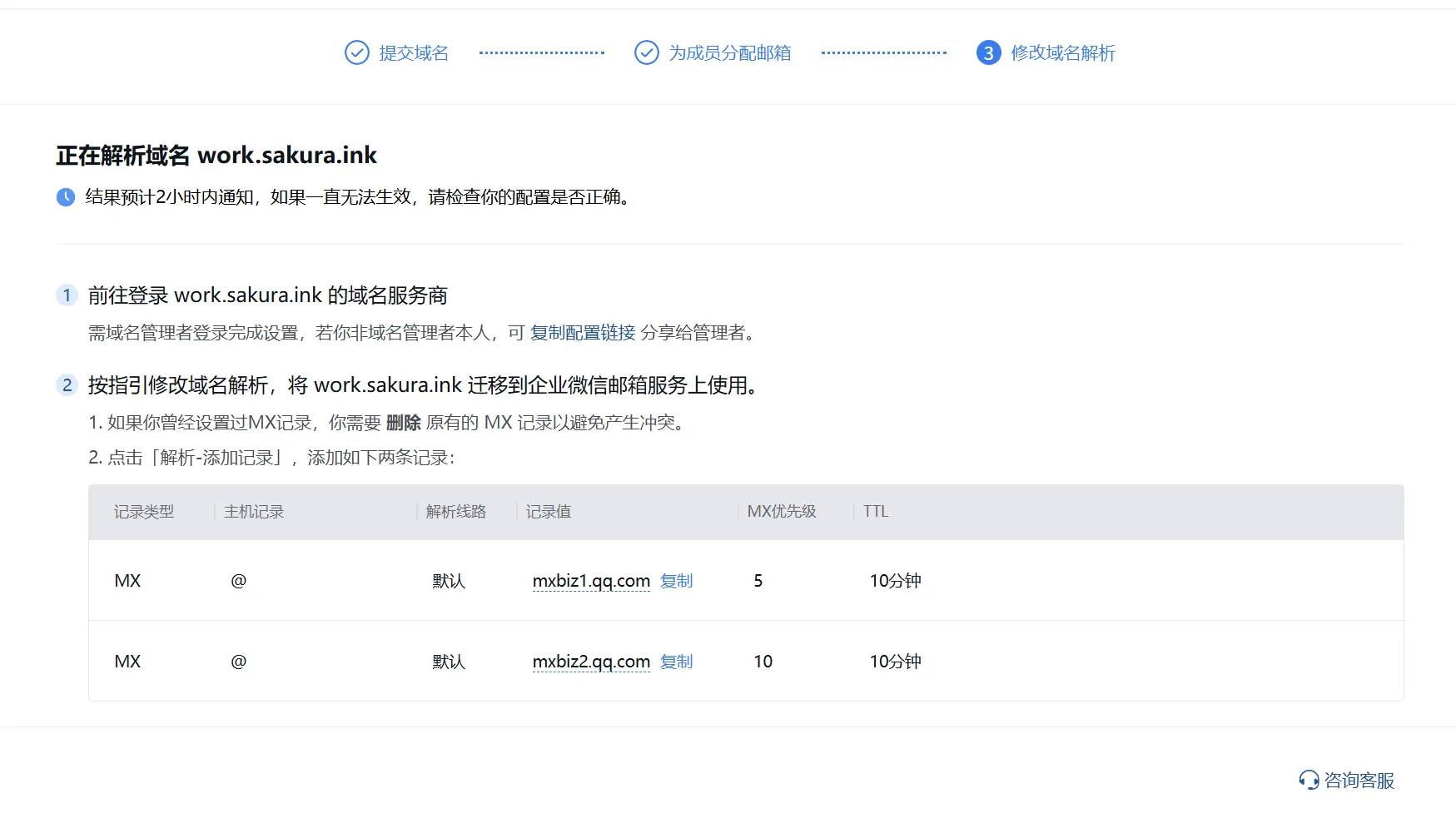
Task: Click the MX优先级 column header
Action: click(782, 512)
